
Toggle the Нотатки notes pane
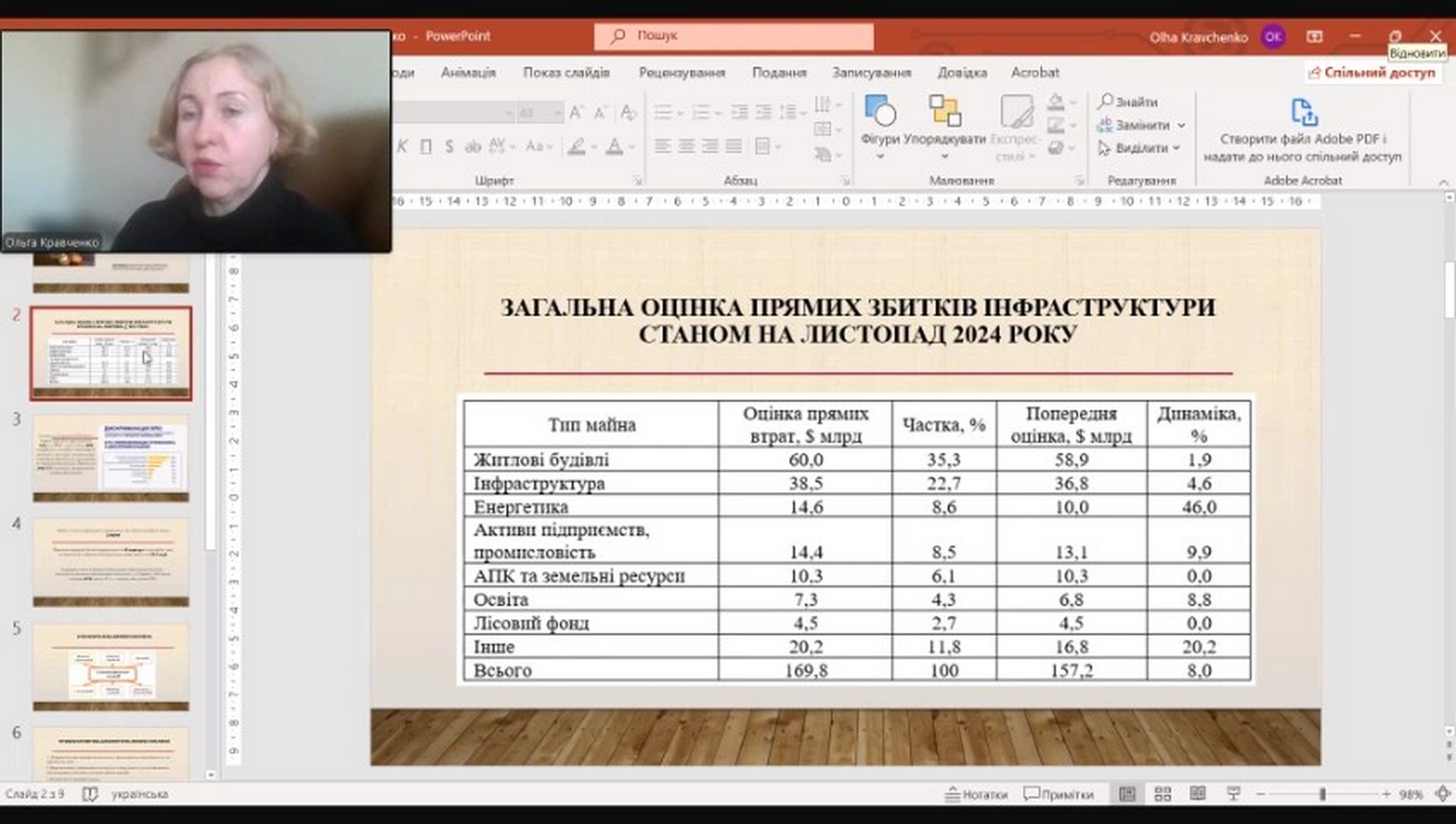(x=976, y=794)
